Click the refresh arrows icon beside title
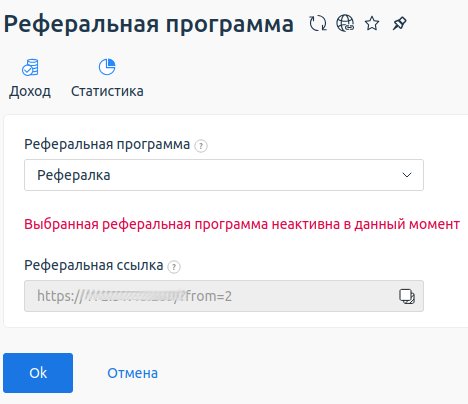Image resolution: width=468 pixels, height=404 pixels. 318,24
